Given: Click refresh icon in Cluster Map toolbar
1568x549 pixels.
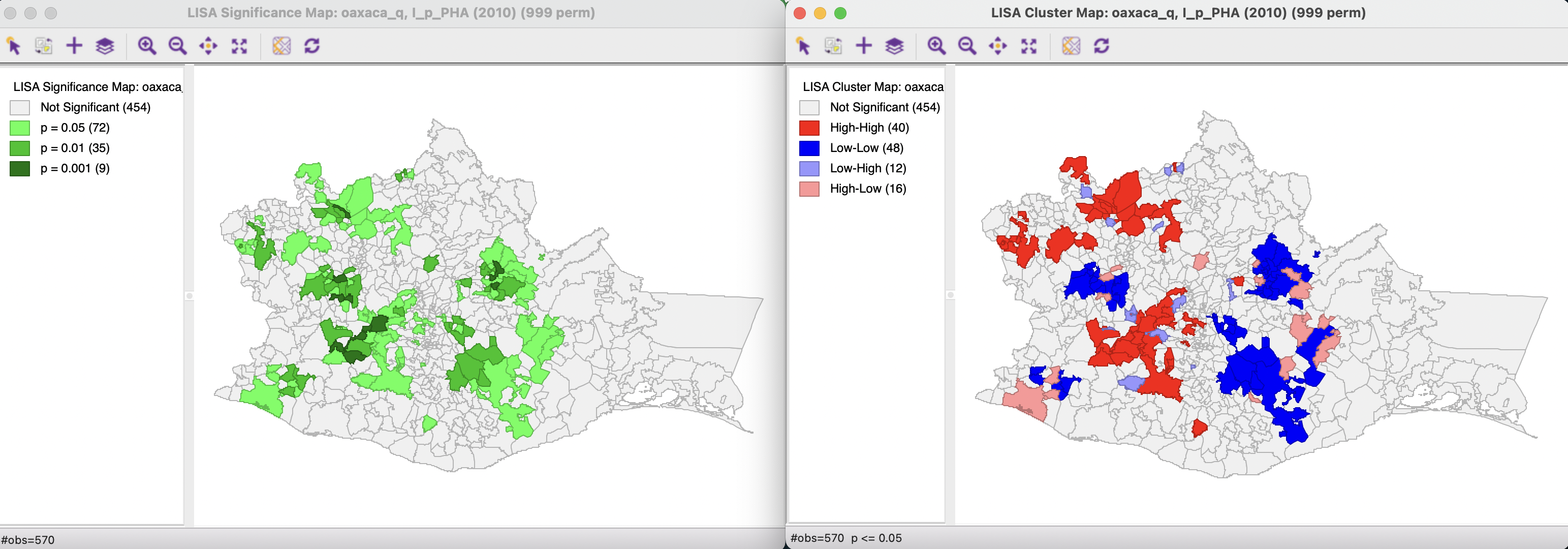Looking at the screenshot, I should click(x=1102, y=46).
